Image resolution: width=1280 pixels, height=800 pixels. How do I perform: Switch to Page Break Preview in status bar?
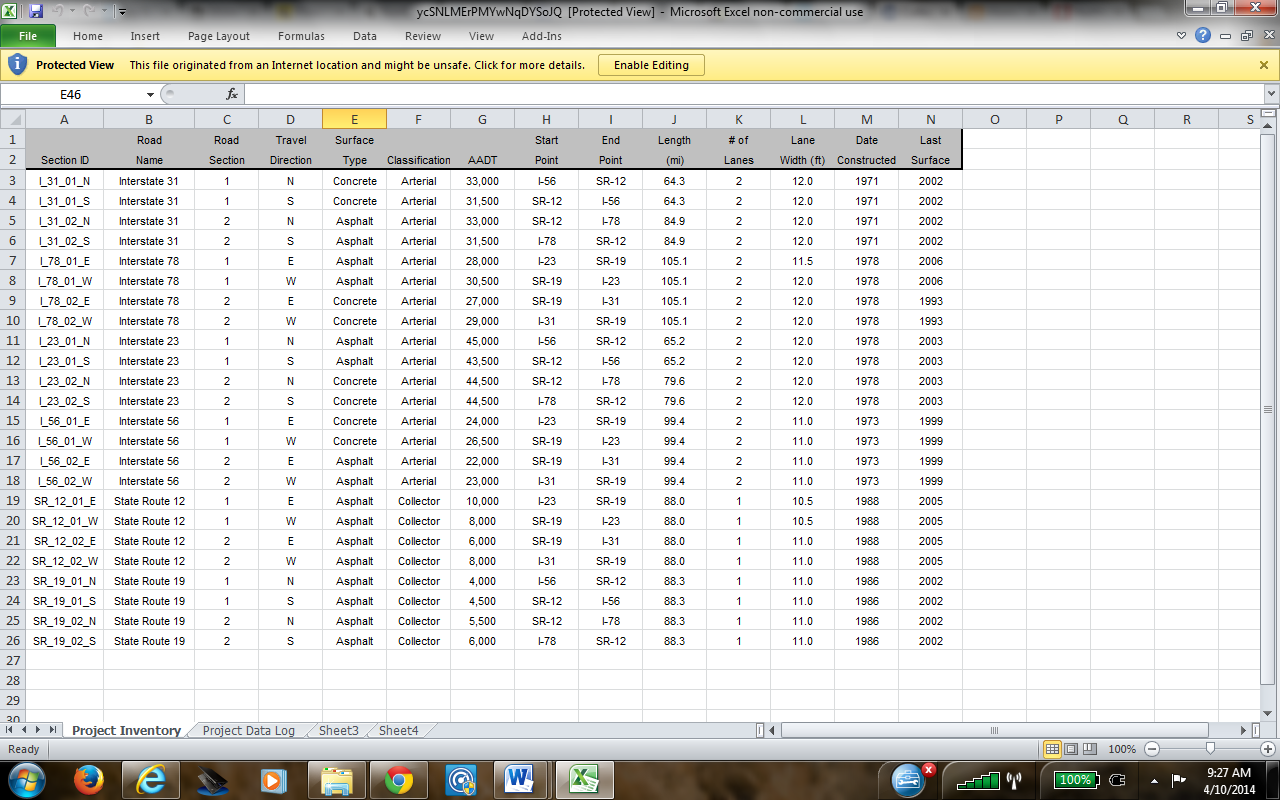1088,749
